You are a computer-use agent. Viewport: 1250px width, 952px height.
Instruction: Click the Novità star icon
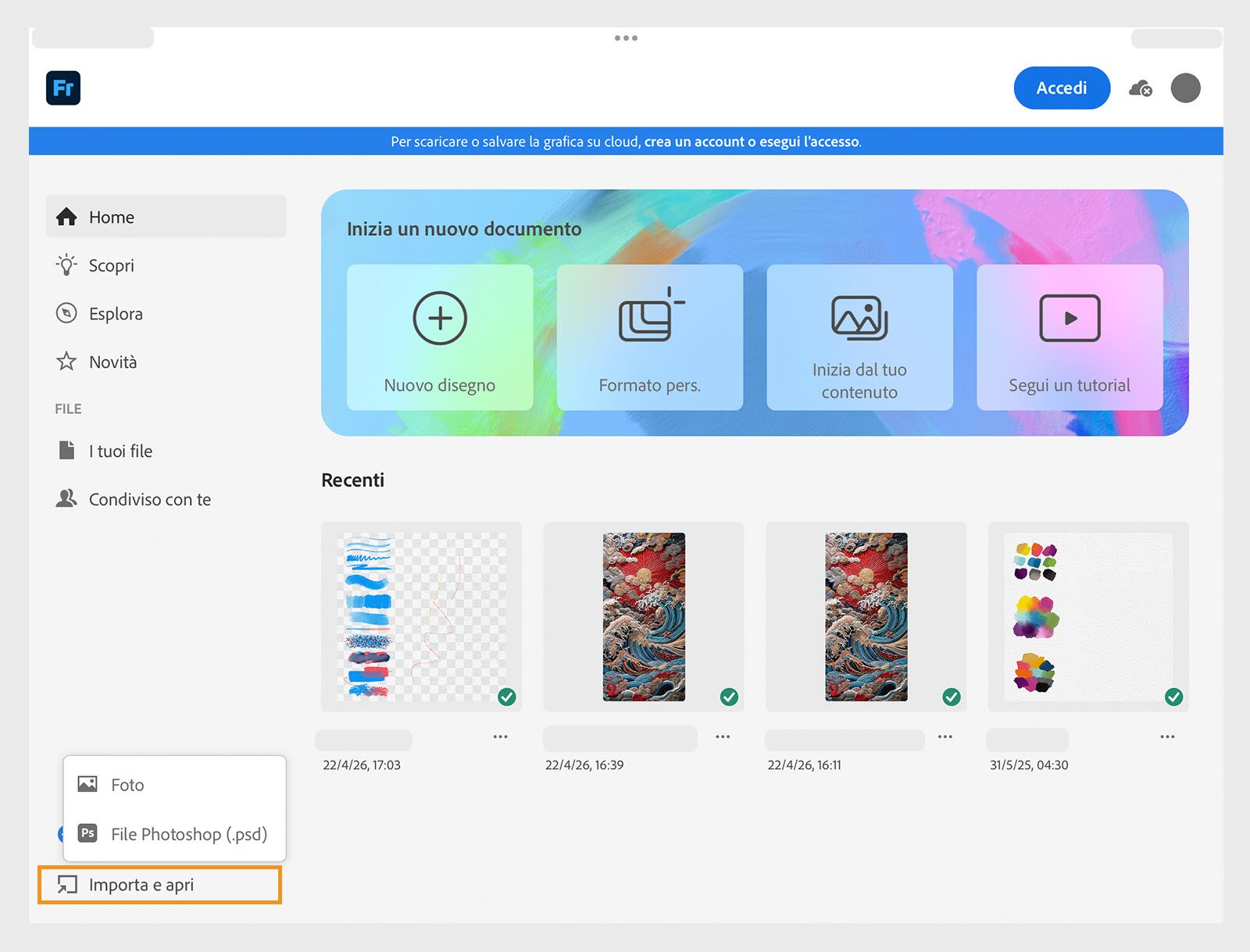[66, 361]
